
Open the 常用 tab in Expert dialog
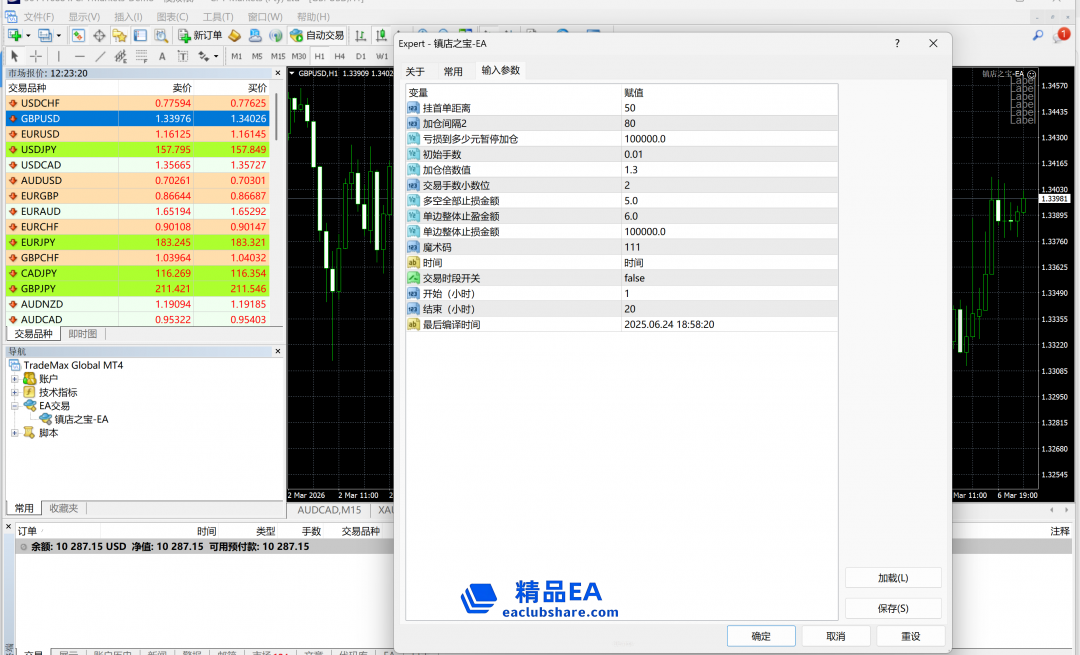[453, 71]
